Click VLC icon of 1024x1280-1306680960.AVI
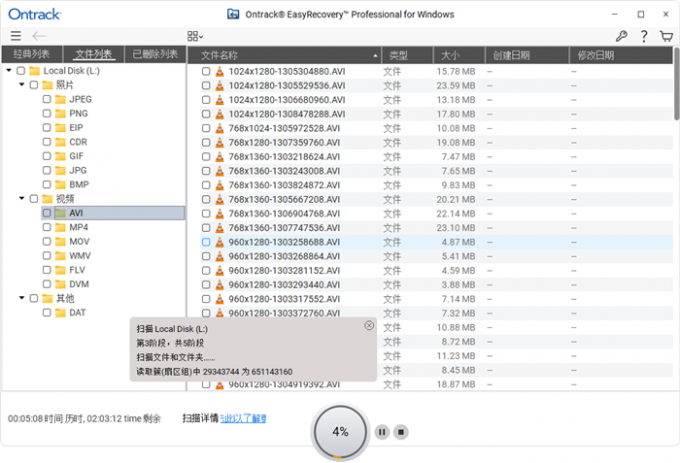Viewport: 680px width, 463px height. click(220, 100)
